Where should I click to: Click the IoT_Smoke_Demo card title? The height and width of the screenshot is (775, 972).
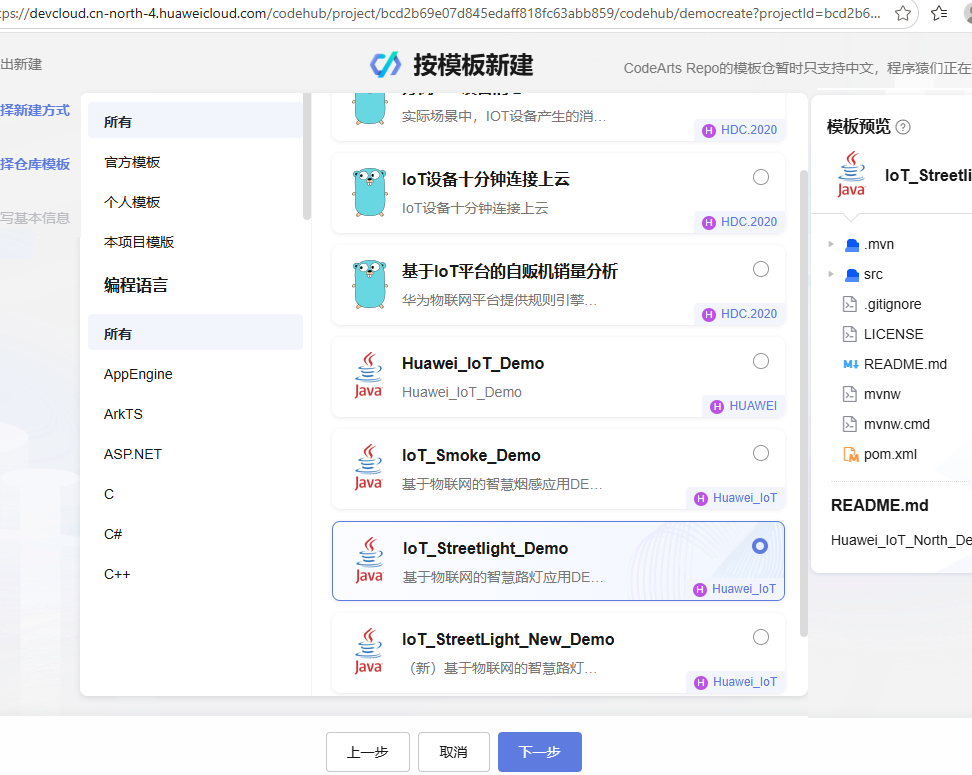471,456
